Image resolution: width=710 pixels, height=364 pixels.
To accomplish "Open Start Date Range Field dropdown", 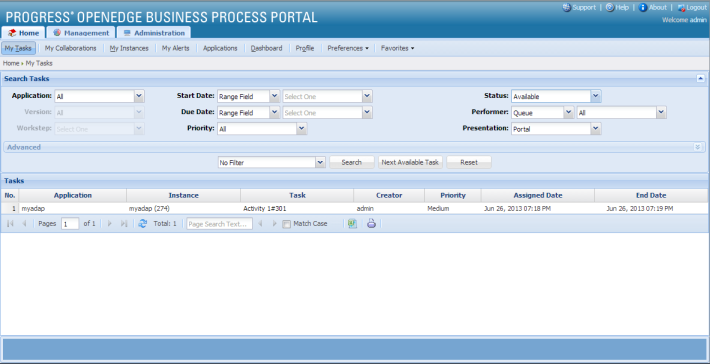I will tap(274, 96).
